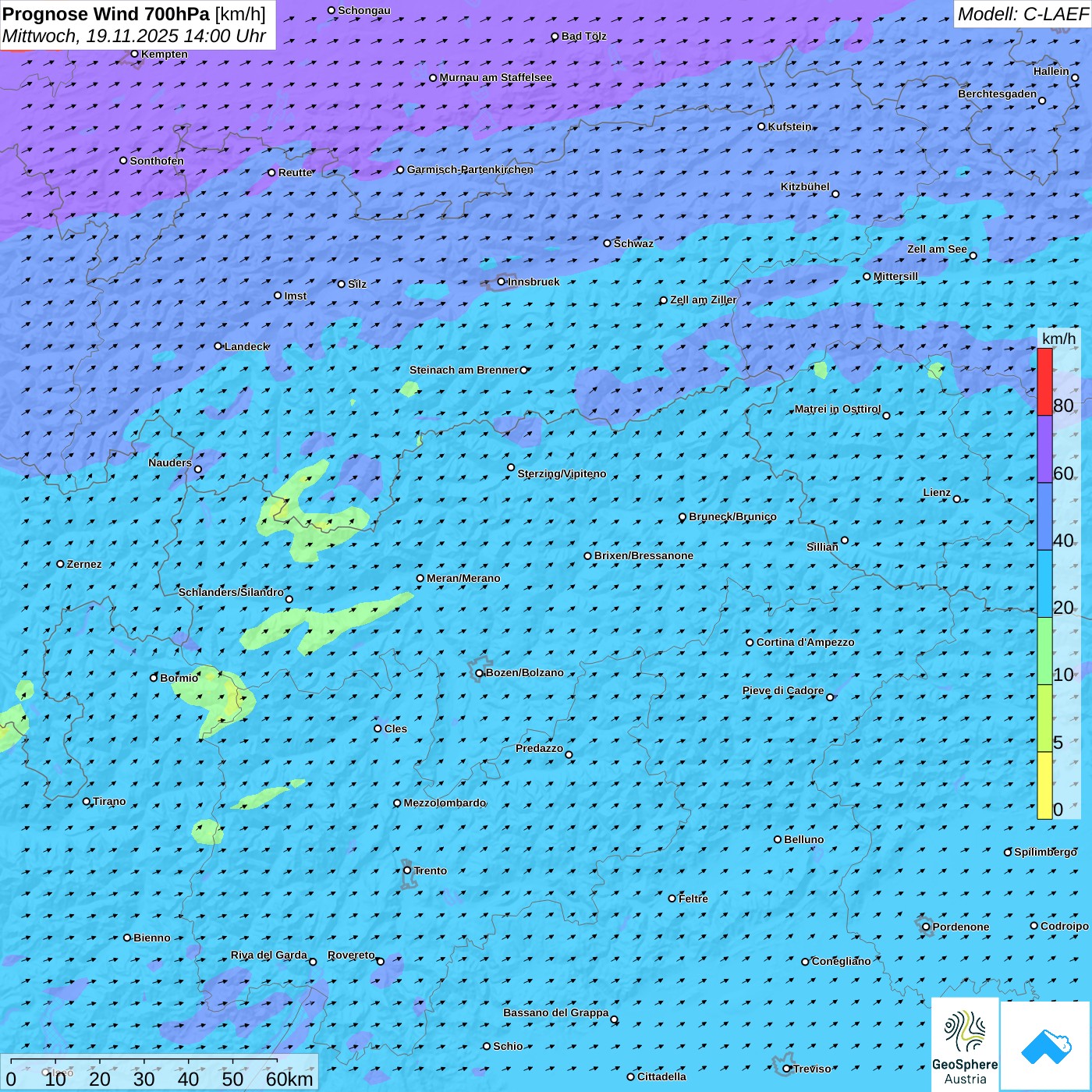This screenshot has width=1092, height=1092.
Task: Click the Nauders location marker
Action: pos(198,470)
